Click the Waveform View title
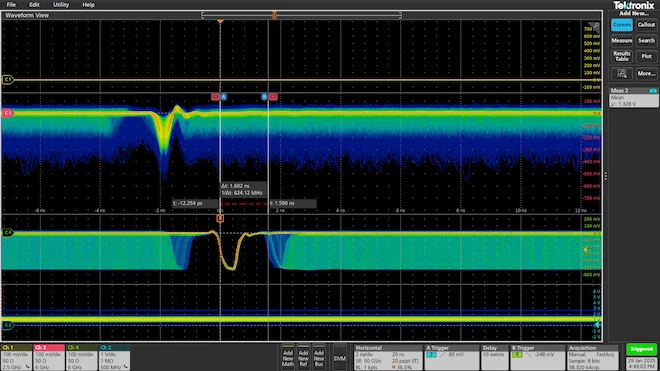Image resolution: width=660 pixels, height=371 pixels. (x=27, y=15)
